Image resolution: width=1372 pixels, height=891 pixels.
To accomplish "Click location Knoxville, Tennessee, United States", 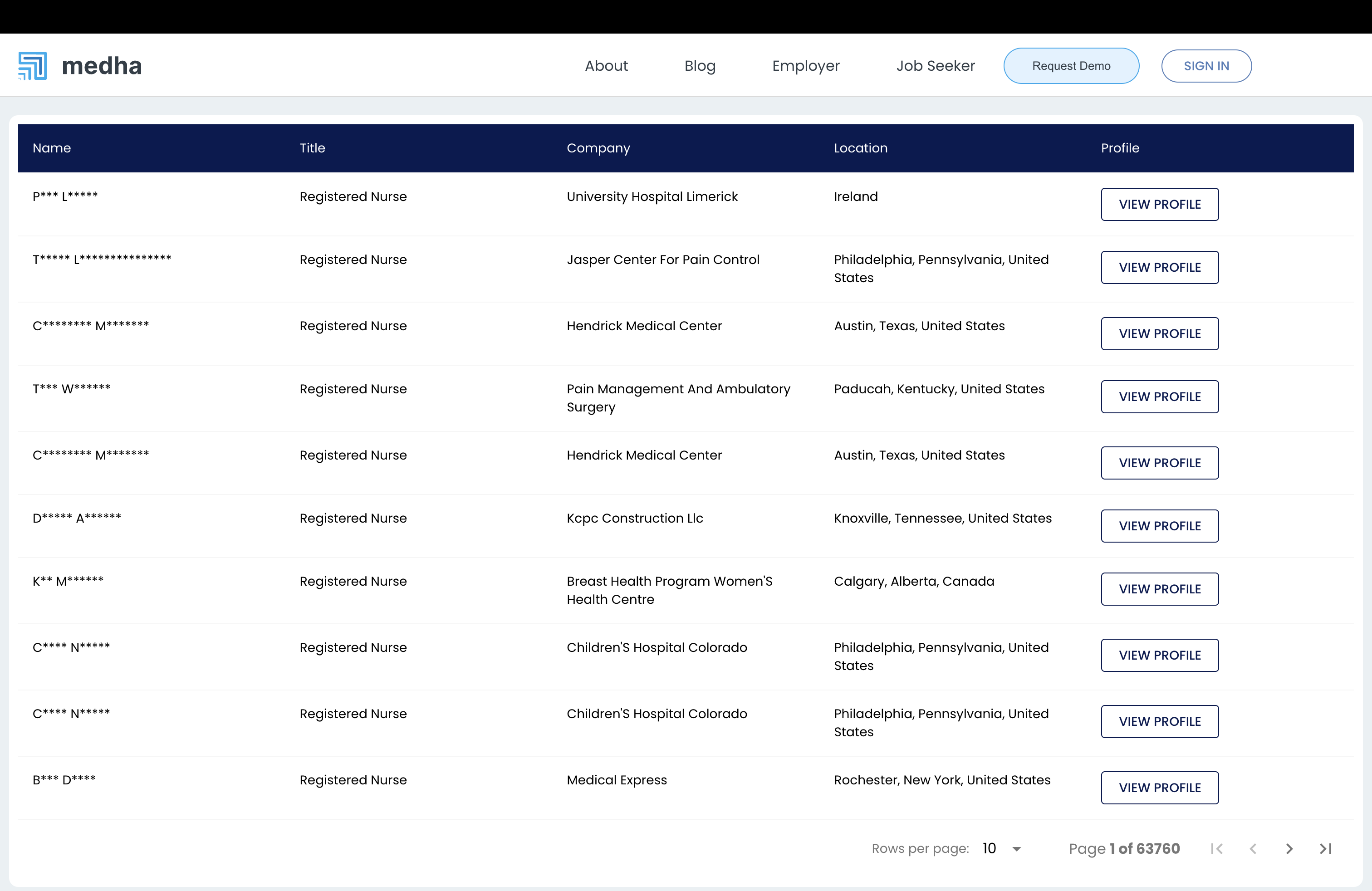I will coord(942,518).
